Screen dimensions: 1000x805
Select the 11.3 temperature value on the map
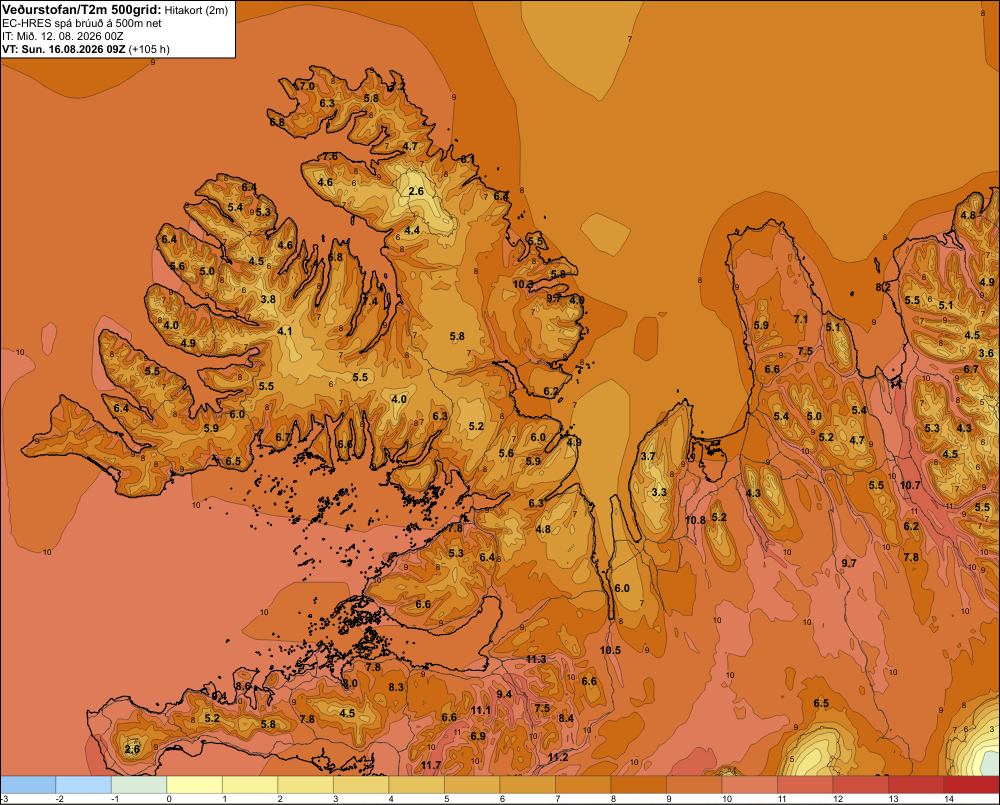pos(536,659)
